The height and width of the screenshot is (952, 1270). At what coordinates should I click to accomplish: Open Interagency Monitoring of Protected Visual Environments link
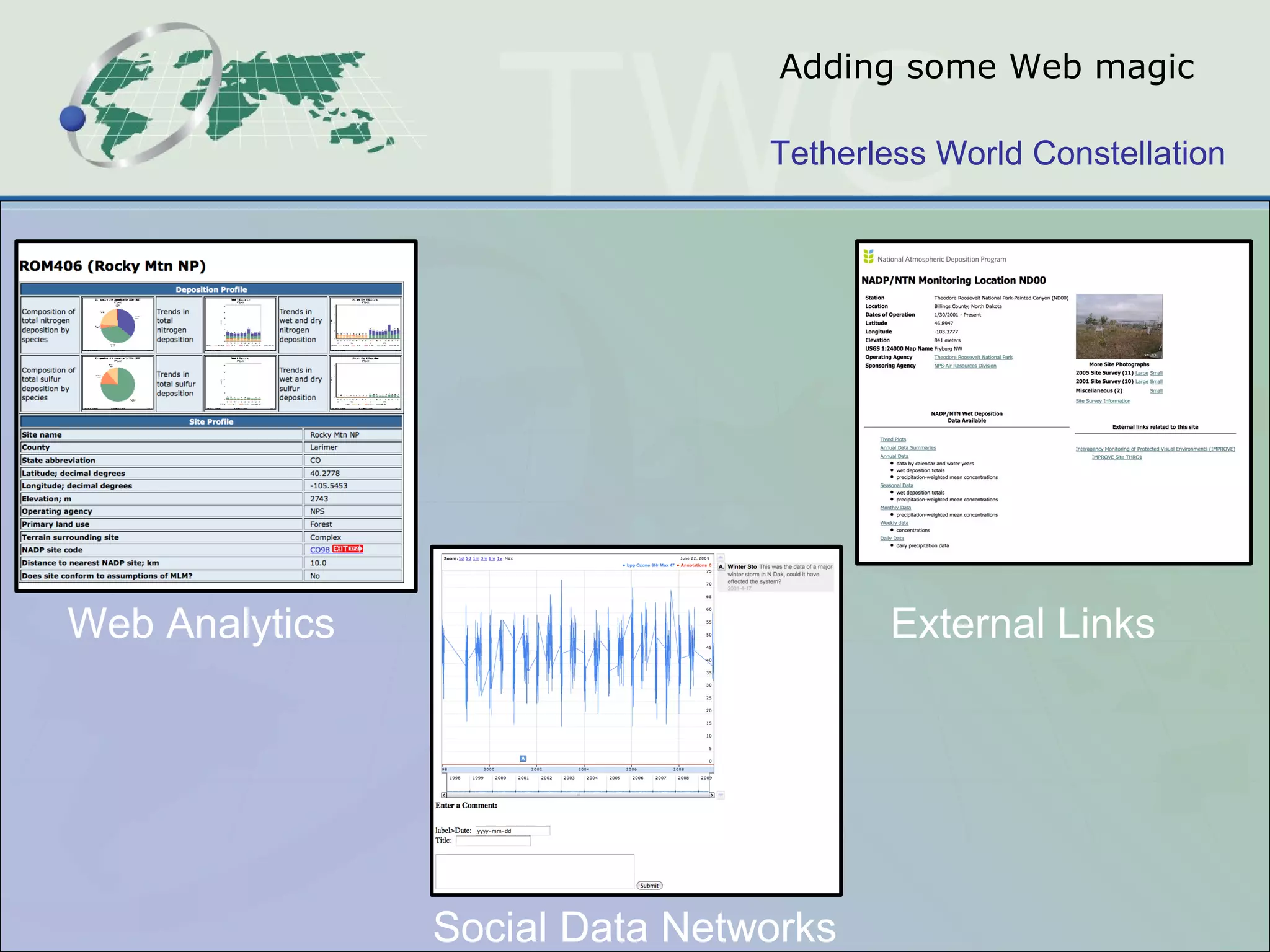point(1155,449)
